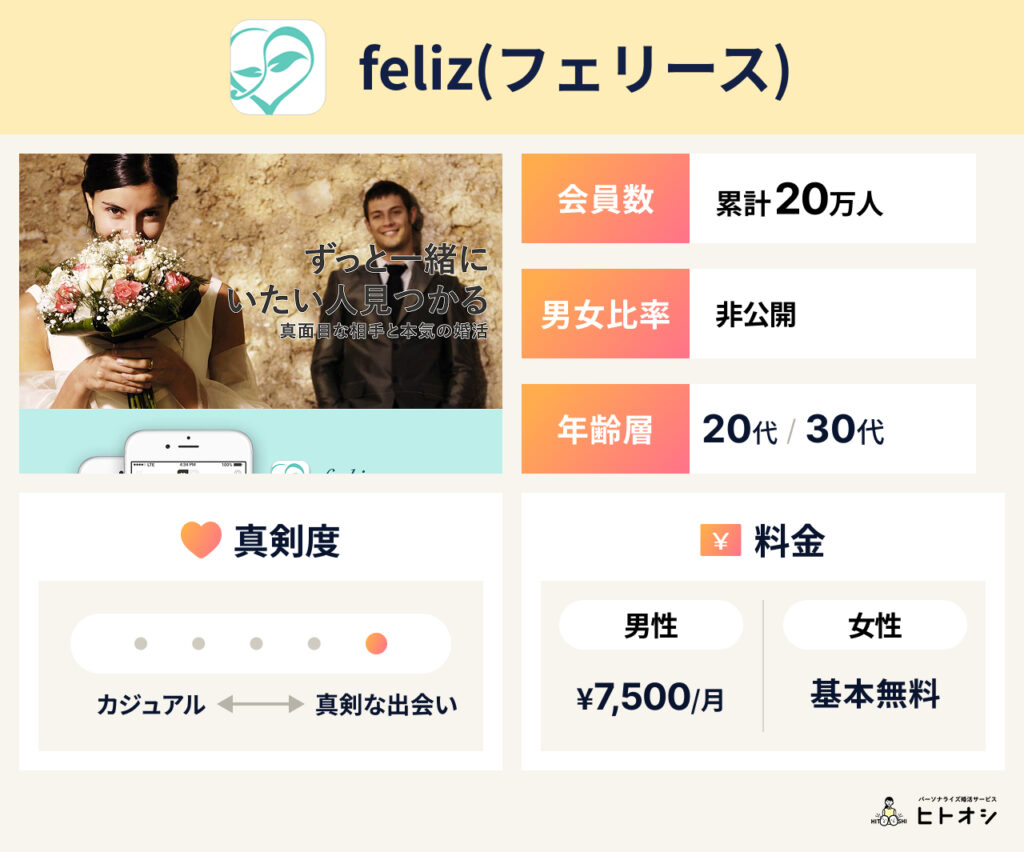
Task: Select the highlighted orange dot on seriousness scale
Action: 376,644
